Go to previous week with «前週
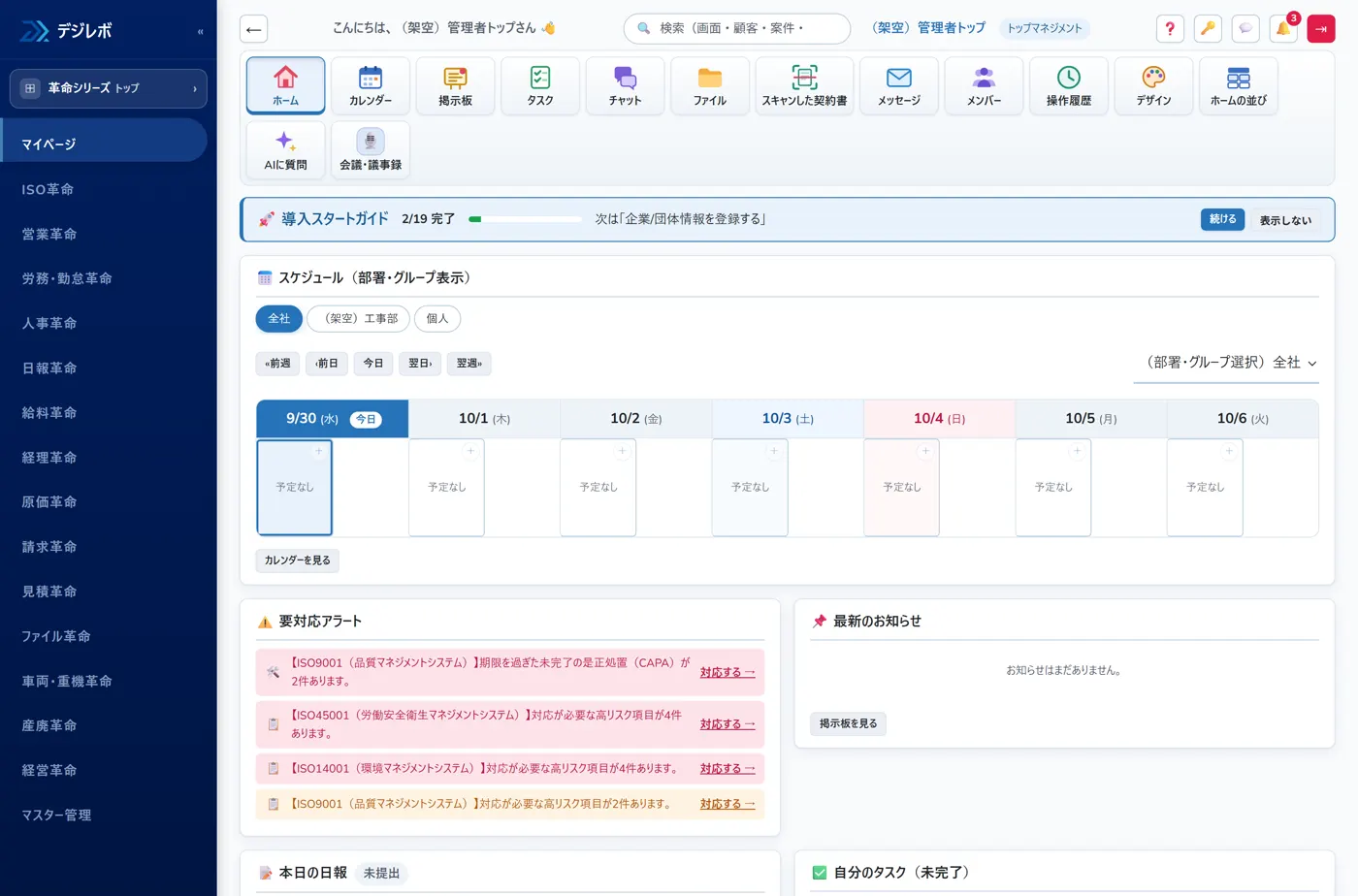This screenshot has width=1358, height=896. click(x=277, y=364)
